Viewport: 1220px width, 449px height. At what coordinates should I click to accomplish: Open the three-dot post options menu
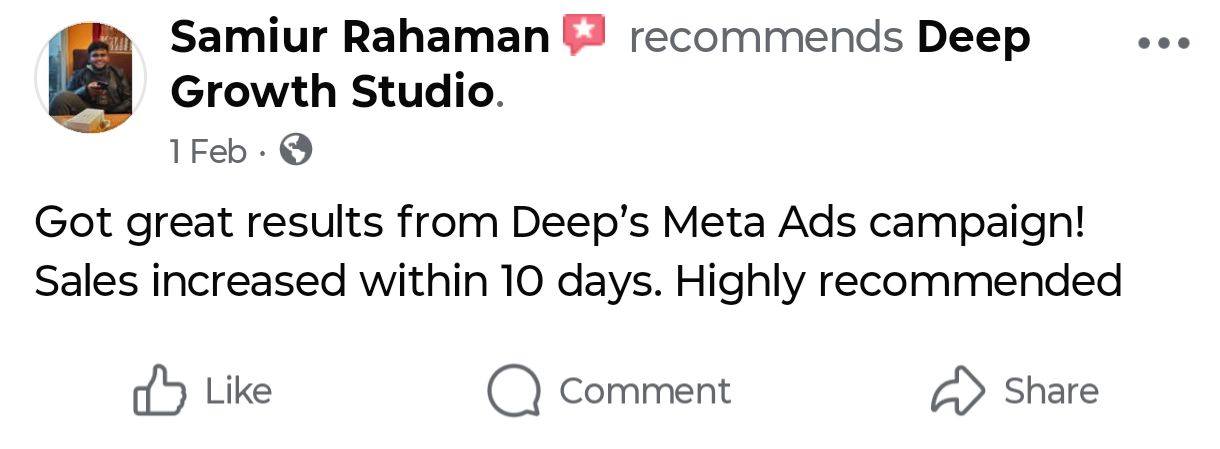(1164, 44)
